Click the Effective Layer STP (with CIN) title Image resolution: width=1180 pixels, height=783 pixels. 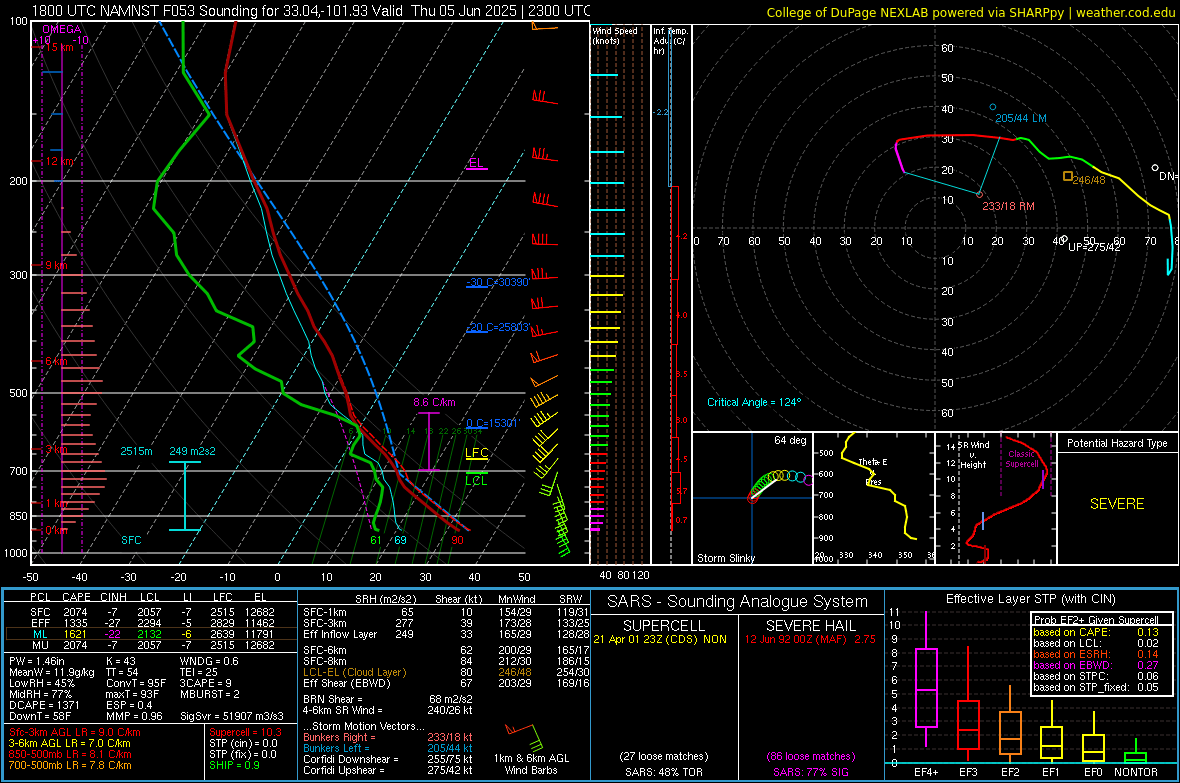coord(1030,599)
